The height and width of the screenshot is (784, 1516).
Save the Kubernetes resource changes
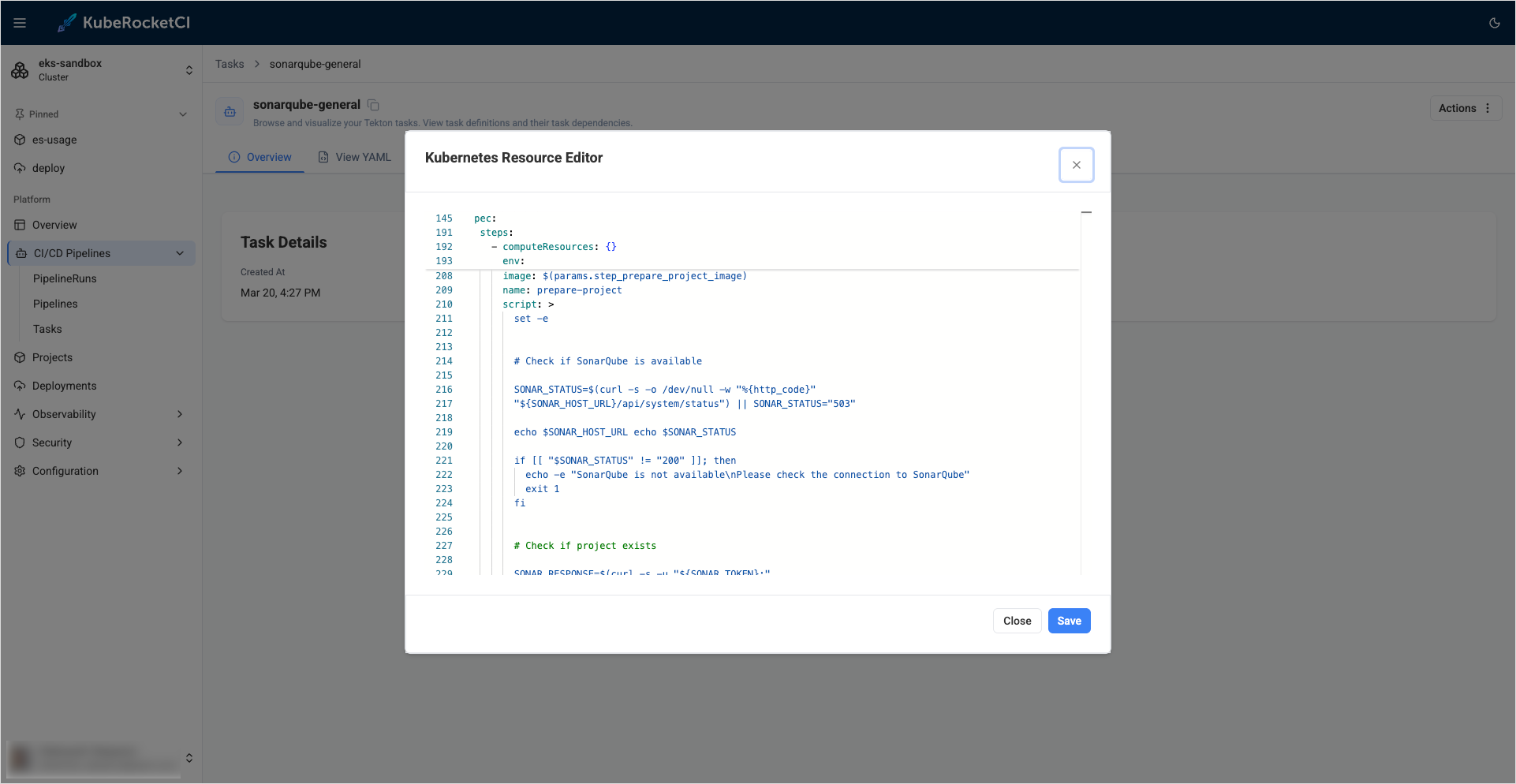1069,621
